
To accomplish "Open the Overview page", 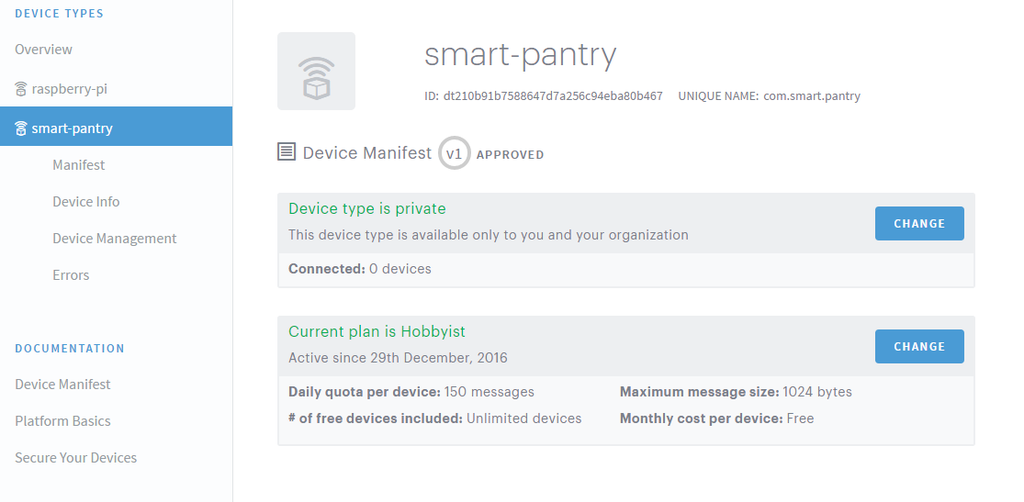I will coord(43,49).
